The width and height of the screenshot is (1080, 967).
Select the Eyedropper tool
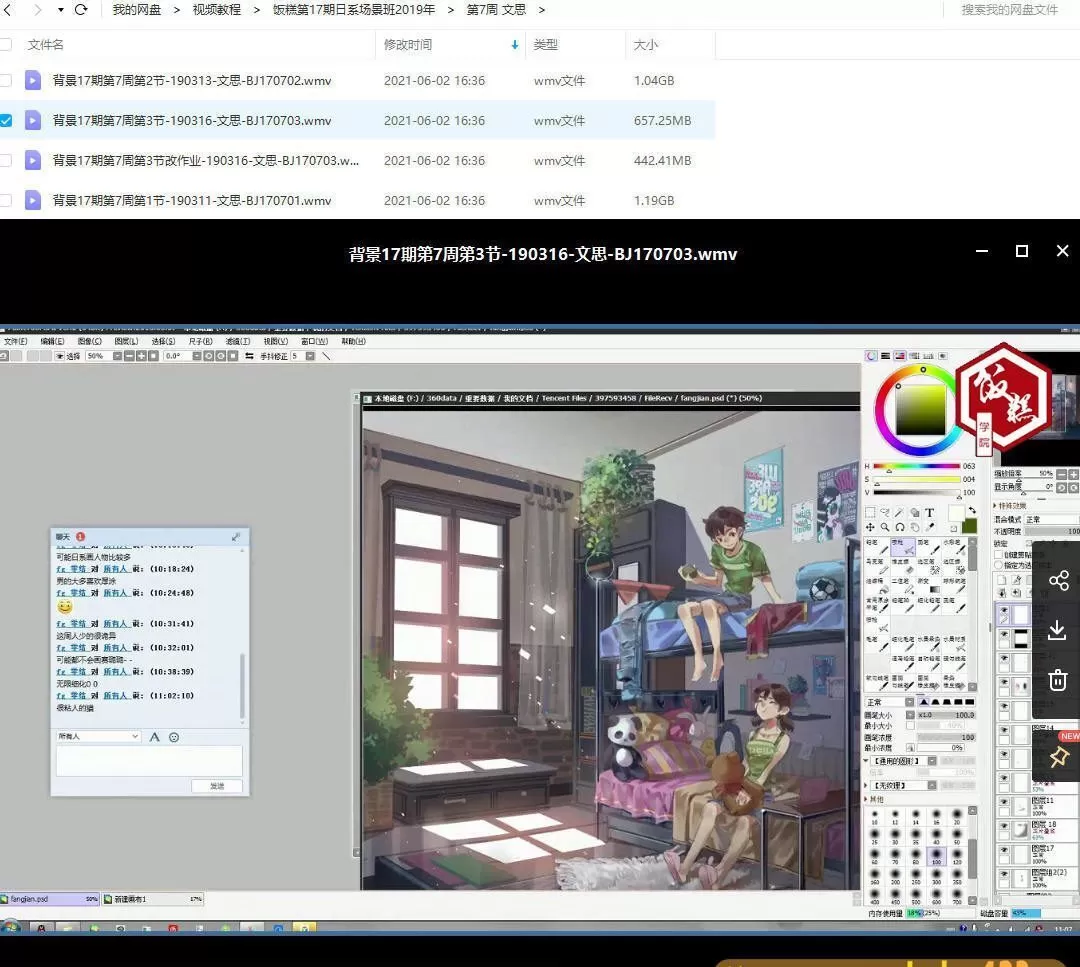click(929, 525)
